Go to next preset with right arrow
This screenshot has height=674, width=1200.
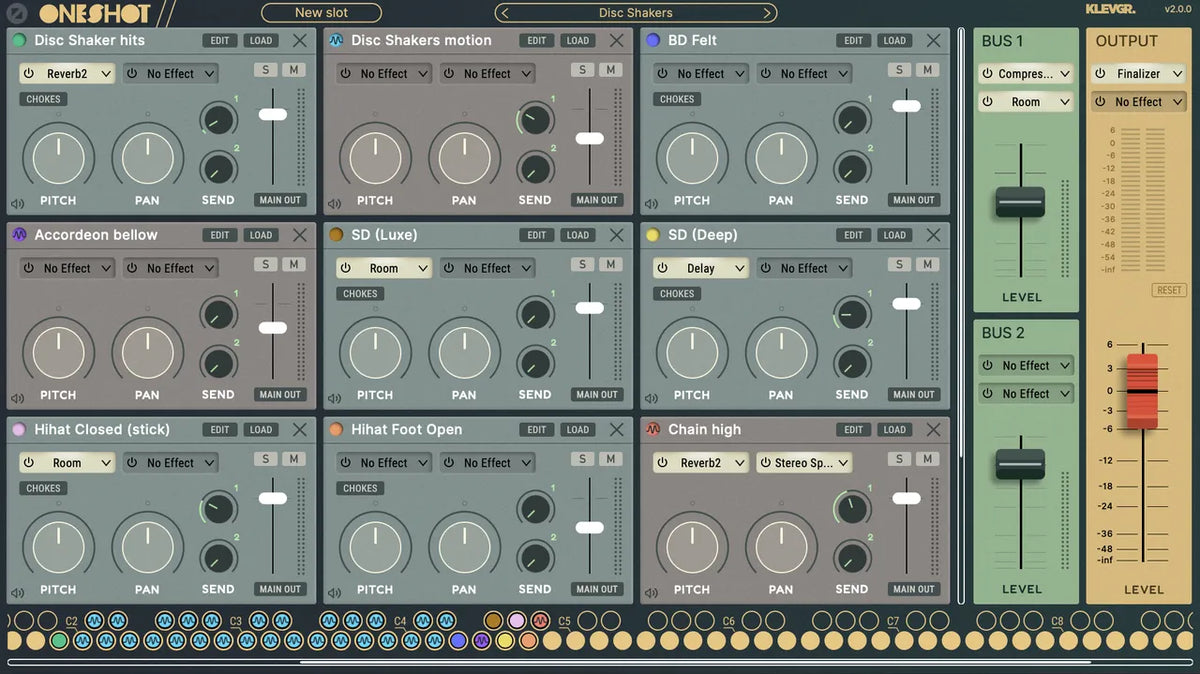point(767,13)
